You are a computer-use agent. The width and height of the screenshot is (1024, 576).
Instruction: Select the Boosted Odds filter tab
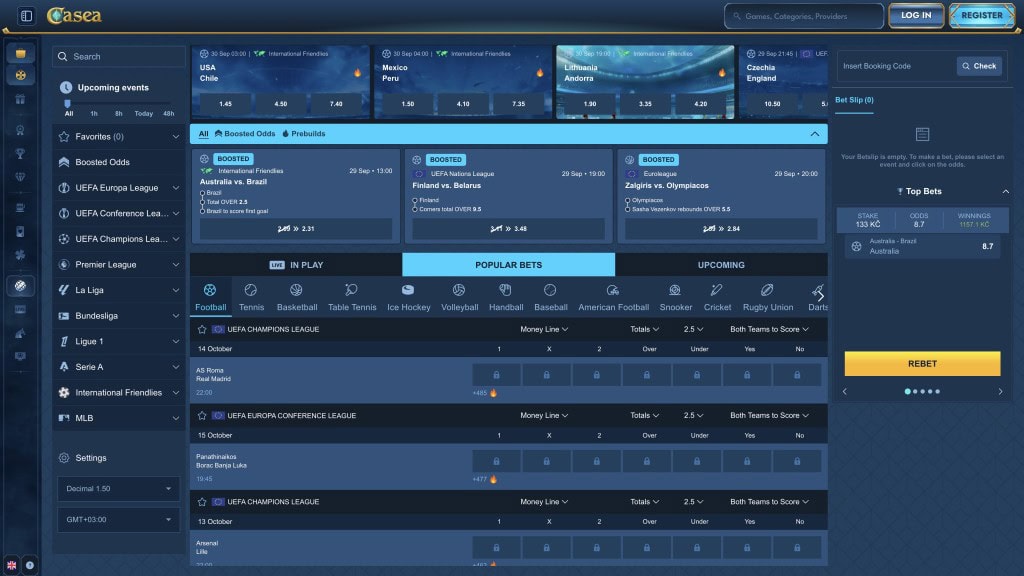point(245,134)
